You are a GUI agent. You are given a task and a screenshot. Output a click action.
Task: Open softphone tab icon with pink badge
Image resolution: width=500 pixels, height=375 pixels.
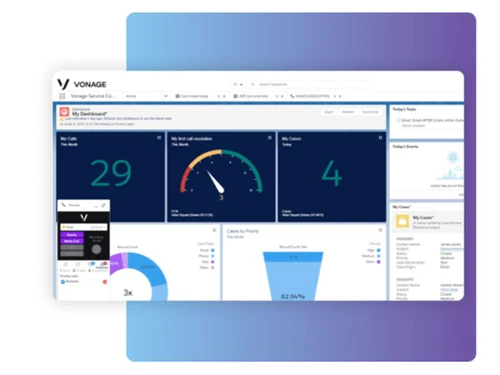click(x=103, y=264)
